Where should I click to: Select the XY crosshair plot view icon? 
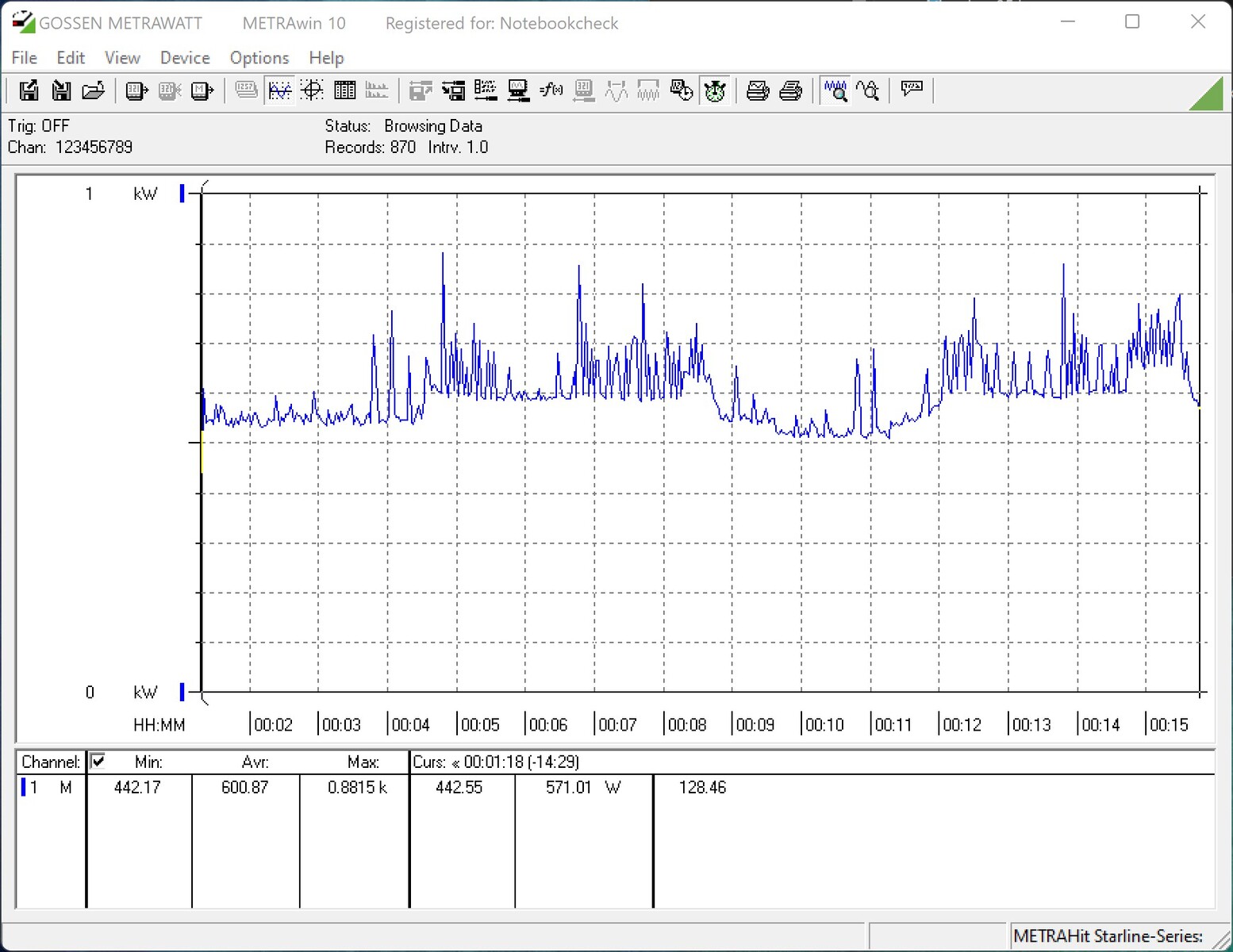[x=312, y=90]
